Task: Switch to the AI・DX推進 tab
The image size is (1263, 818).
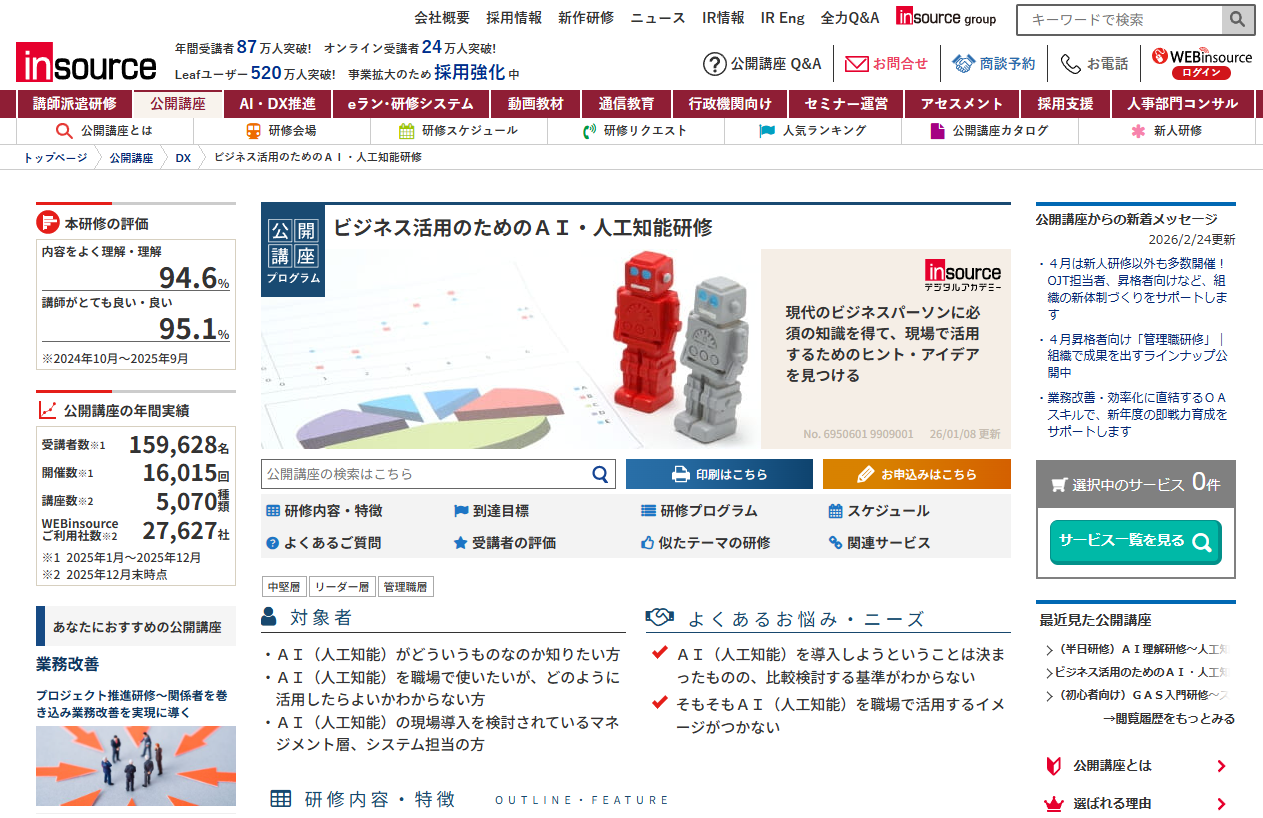Action: pos(277,104)
